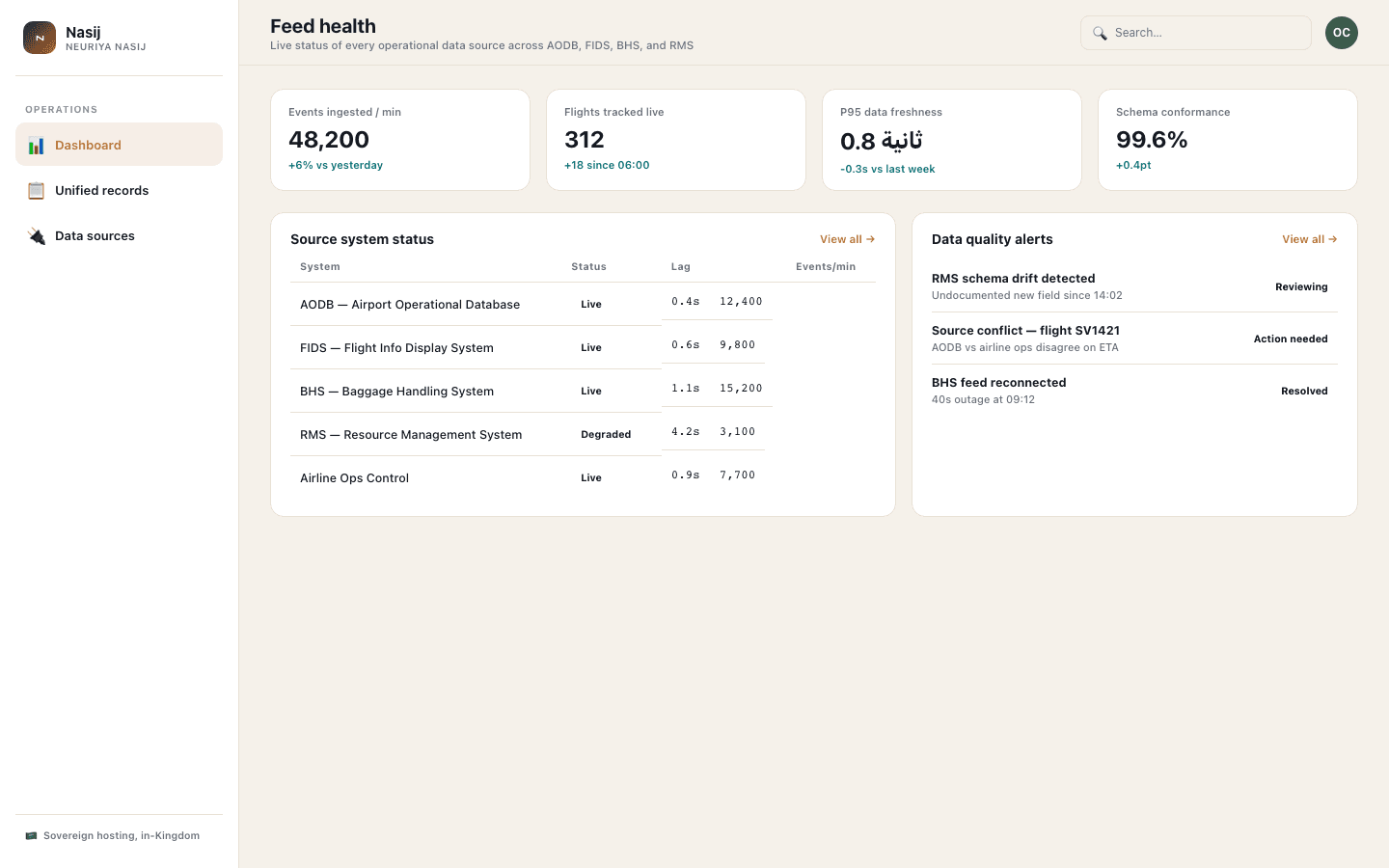The height and width of the screenshot is (868, 1389).
Task: Click the flag icon beside Sovereign hosting
Action: tap(31, 836)
